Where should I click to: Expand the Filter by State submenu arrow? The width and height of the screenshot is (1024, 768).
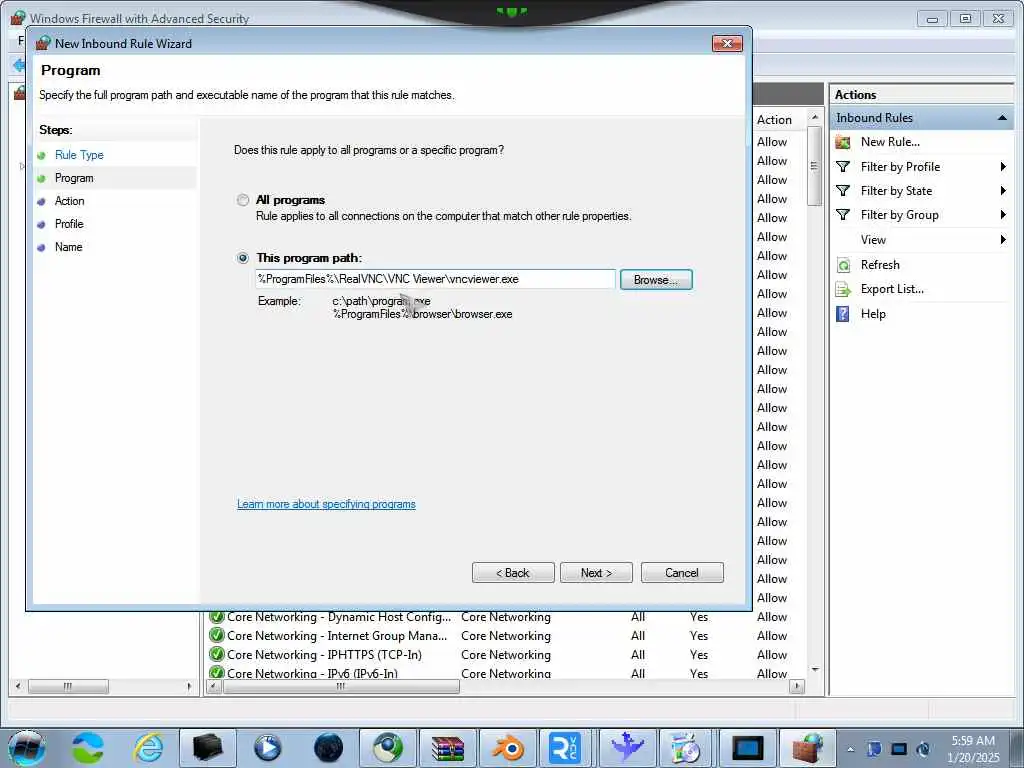pyautogui.click(x=1003, y=191)
